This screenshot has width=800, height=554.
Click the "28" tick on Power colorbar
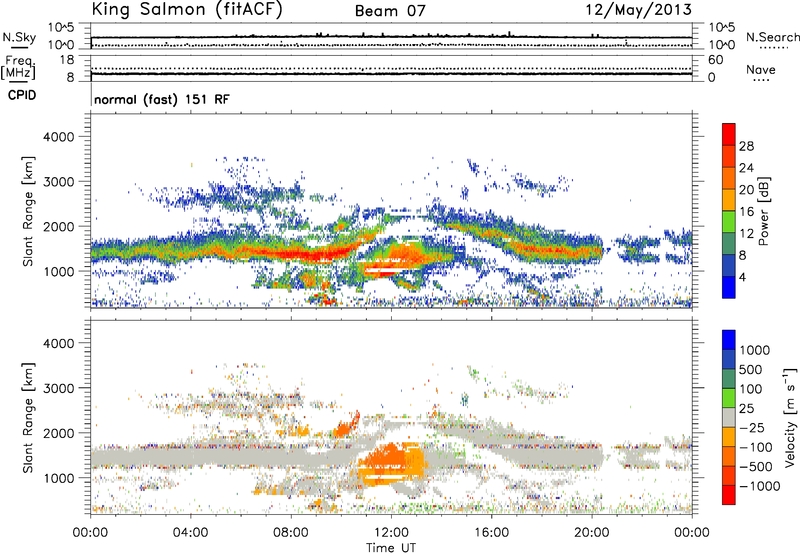pyautogui.click(x=746, y=146)
